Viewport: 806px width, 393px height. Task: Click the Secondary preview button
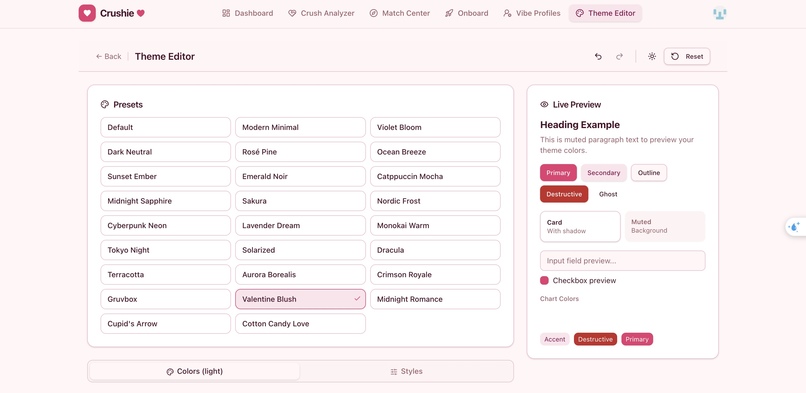coord(603,173)
